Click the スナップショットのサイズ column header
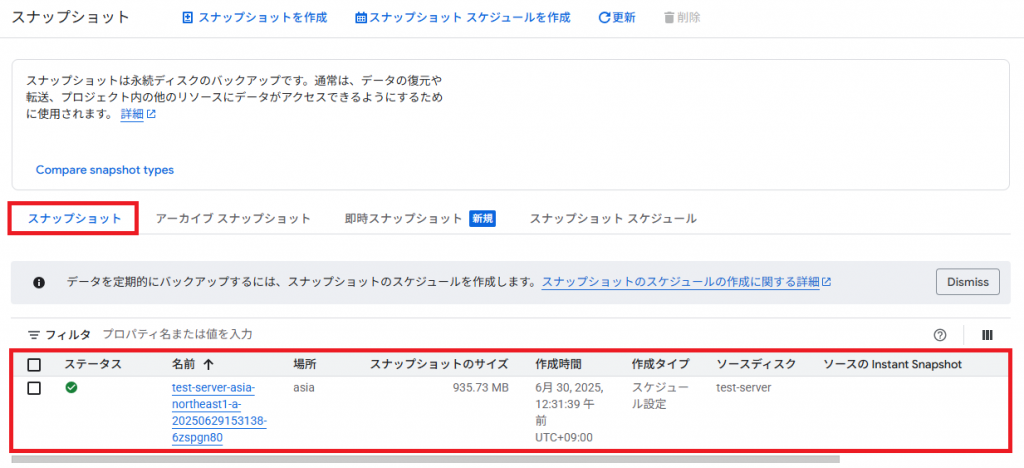Viewport: 1024px width, 468px height. coord(439,364)
